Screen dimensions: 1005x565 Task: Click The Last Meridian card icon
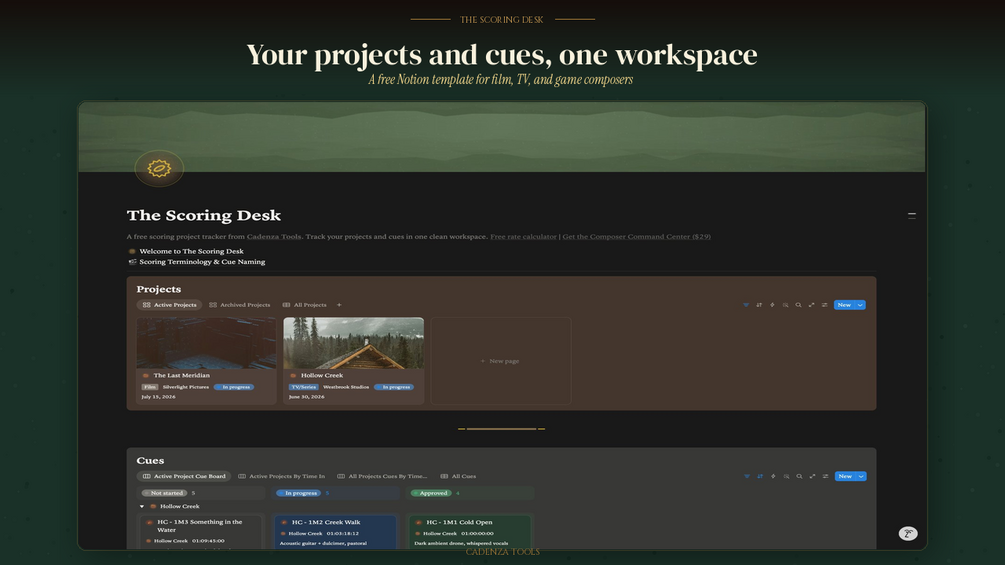pos(145,375)
